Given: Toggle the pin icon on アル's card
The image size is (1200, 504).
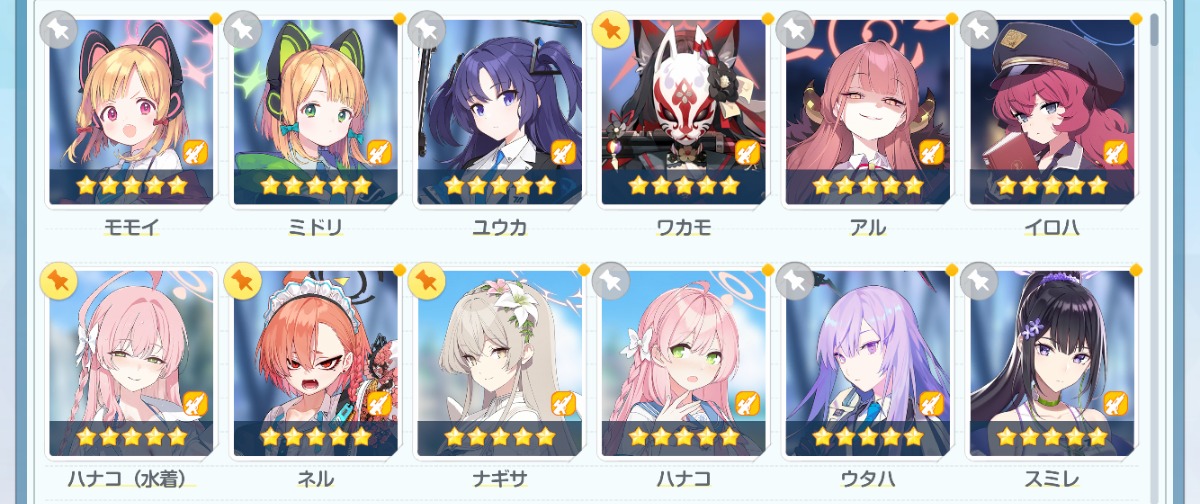Looking at the screenshot, I should point(794,30).
